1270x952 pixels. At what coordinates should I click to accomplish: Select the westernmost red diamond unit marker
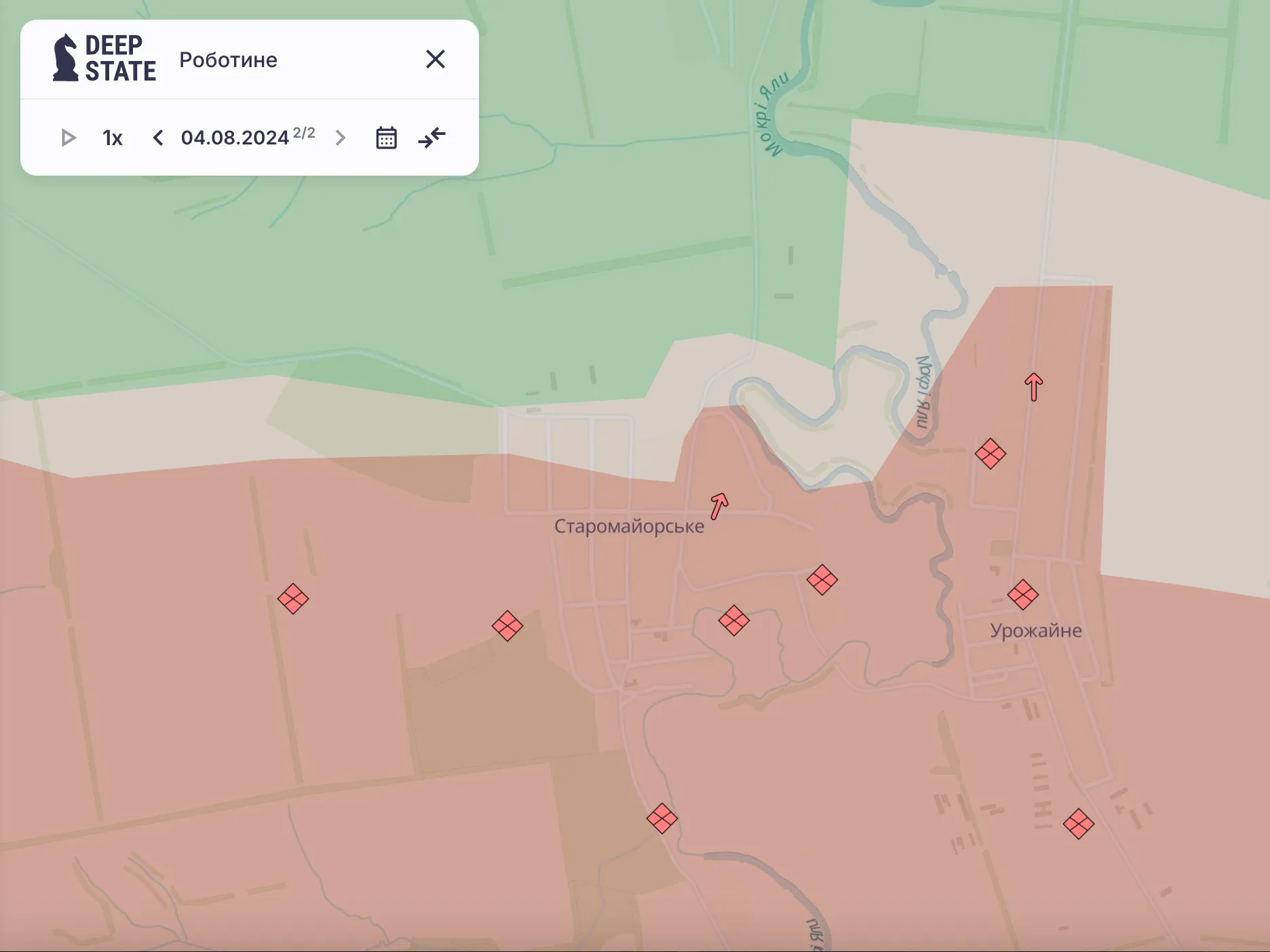(x=293, y=599)
